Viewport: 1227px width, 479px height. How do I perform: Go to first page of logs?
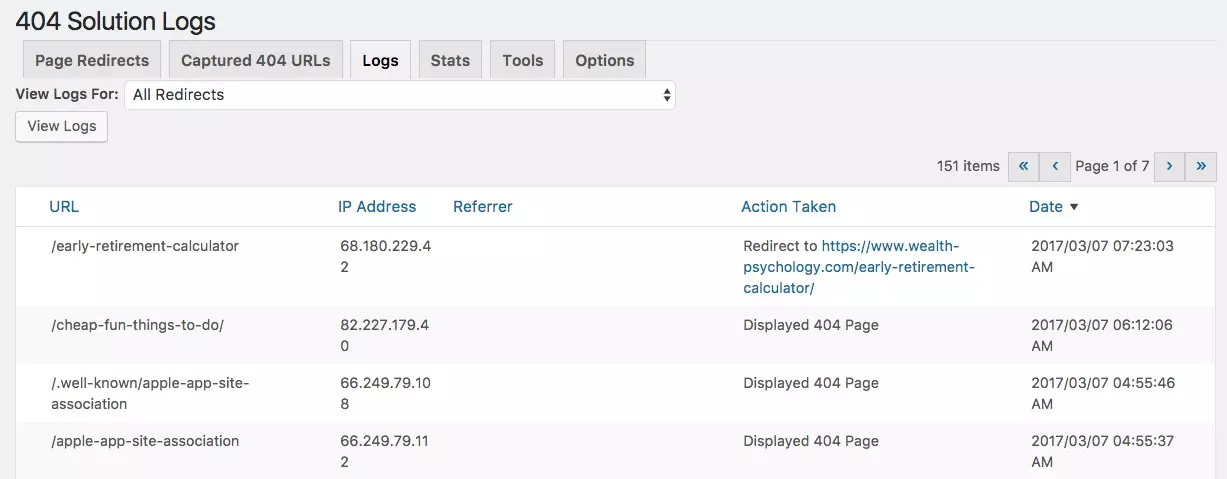click(x=1023, y=166)
